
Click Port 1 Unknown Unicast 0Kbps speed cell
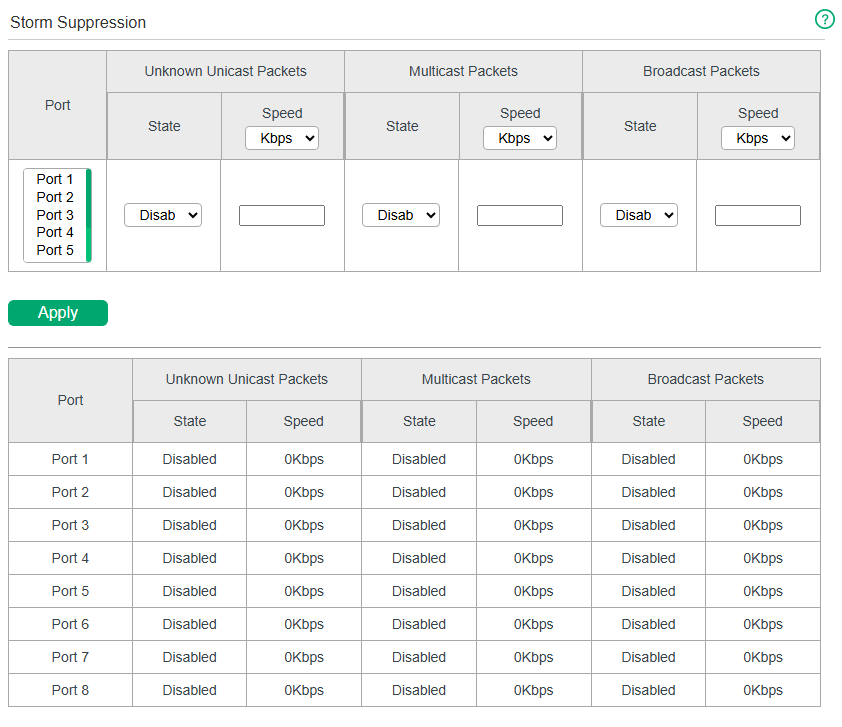304,459
